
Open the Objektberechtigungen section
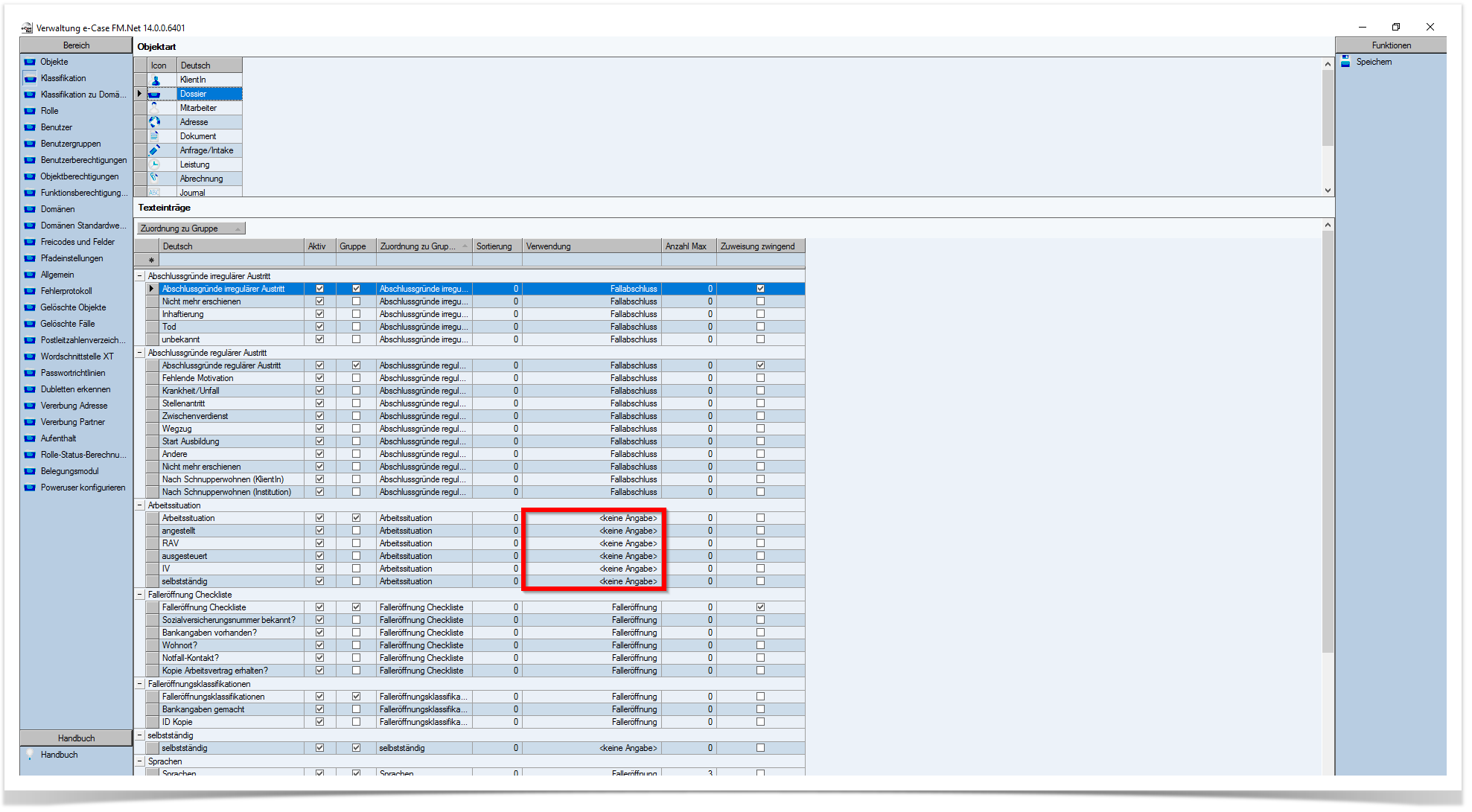[79, 176]
